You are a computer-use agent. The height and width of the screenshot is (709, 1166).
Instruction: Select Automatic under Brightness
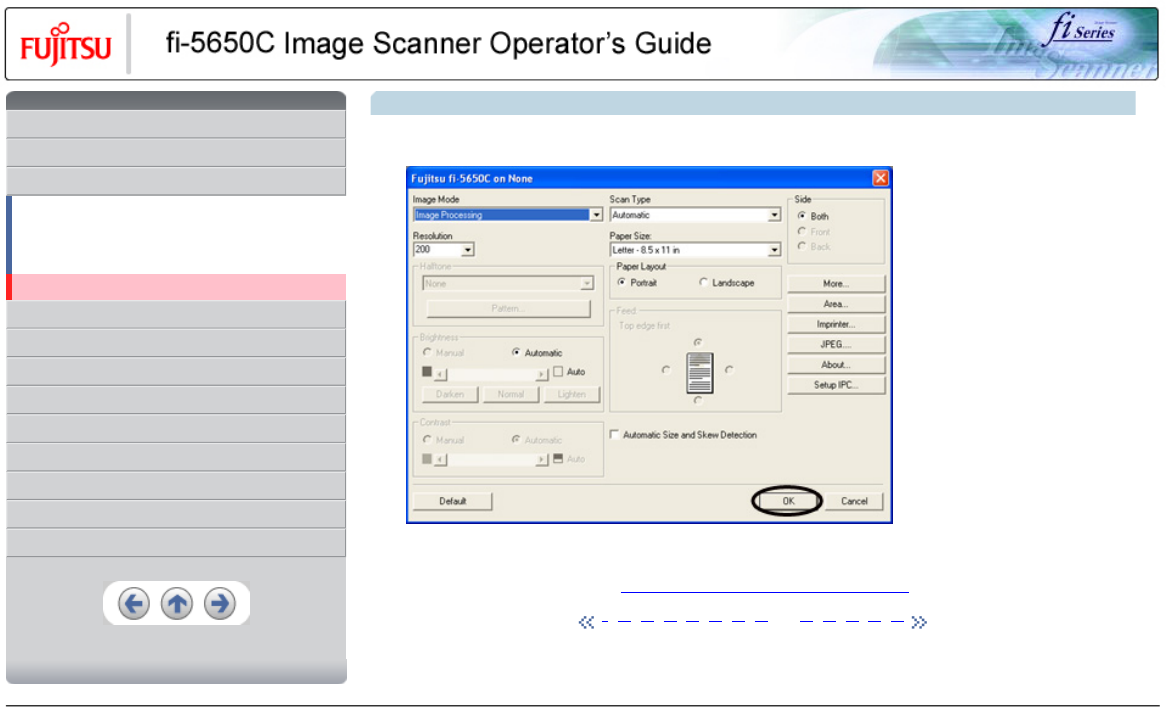pyautogui.click(x=516, y=353)
